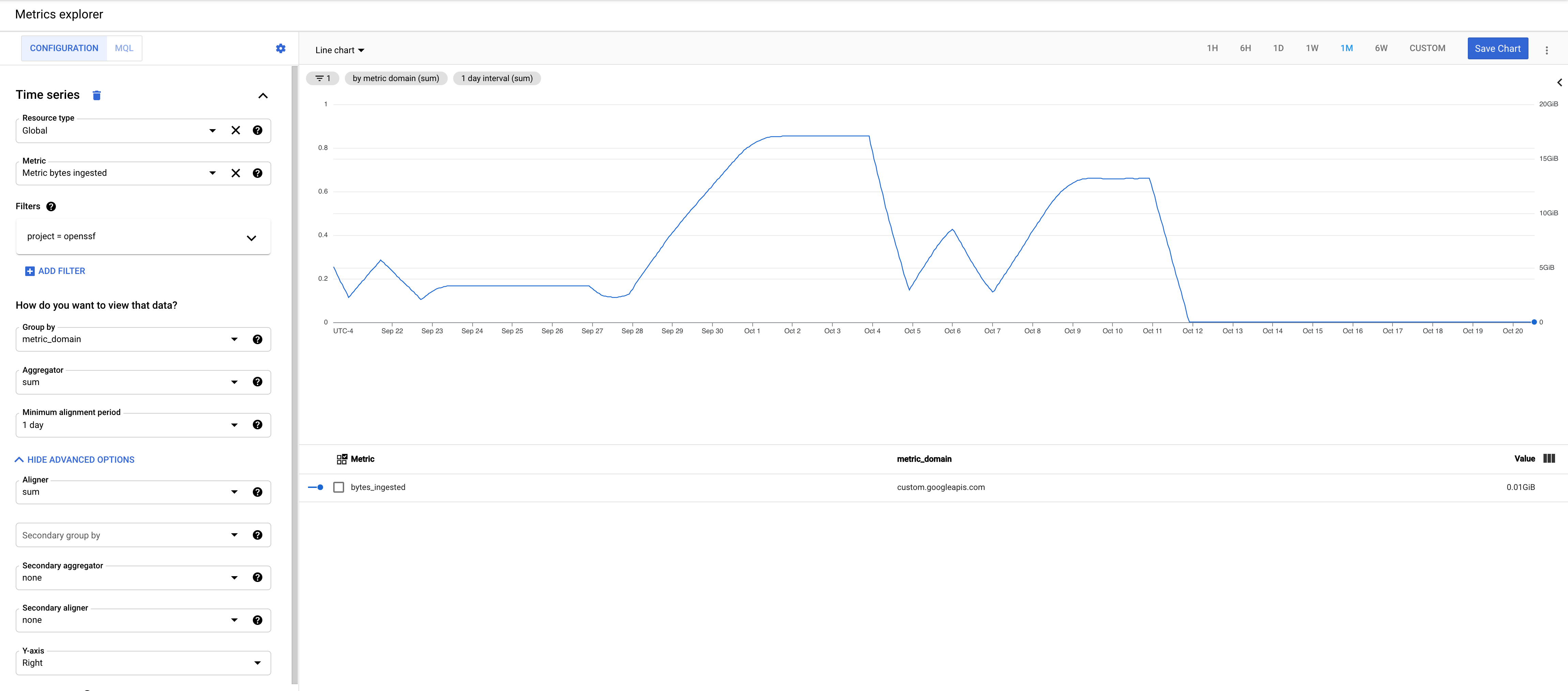Click the 1 day interval (sum) chip
This screenshot has width=1568, height=691.
[x=497, y=78]
